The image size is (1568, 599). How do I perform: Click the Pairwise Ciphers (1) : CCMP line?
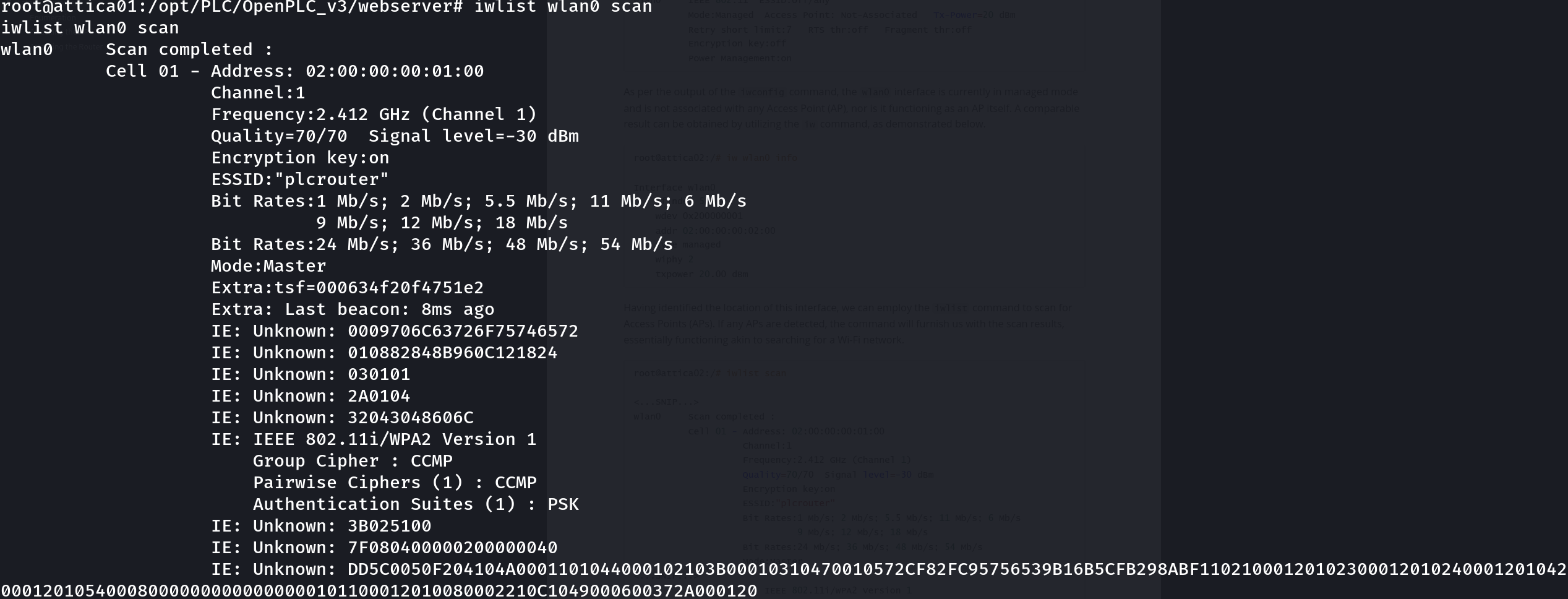click(x=395, y=483)
